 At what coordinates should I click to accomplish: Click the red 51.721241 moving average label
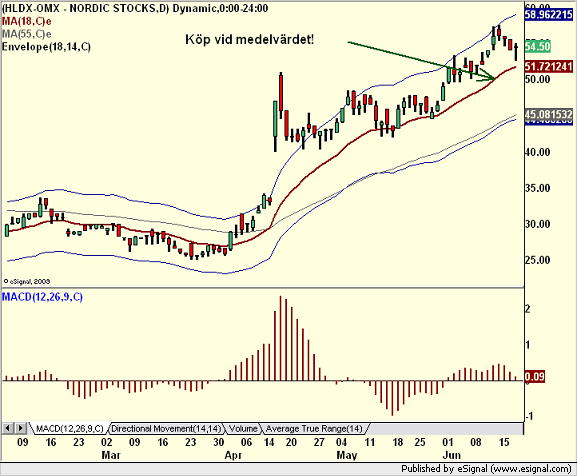(x=549, y=67)
